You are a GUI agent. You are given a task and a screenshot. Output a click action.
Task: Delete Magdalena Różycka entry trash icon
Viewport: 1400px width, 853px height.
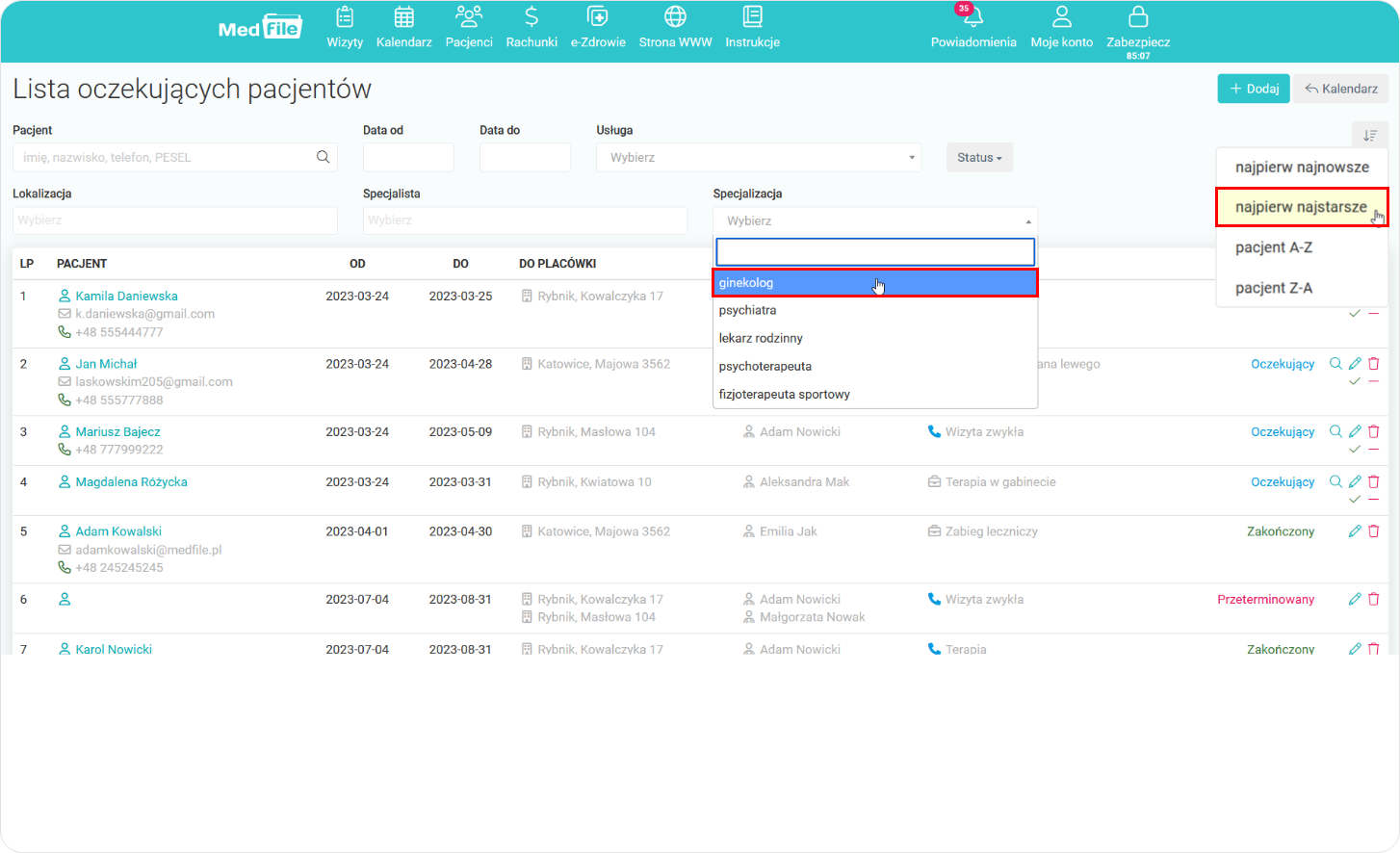pyautogui.click(x=1374, y=481)
